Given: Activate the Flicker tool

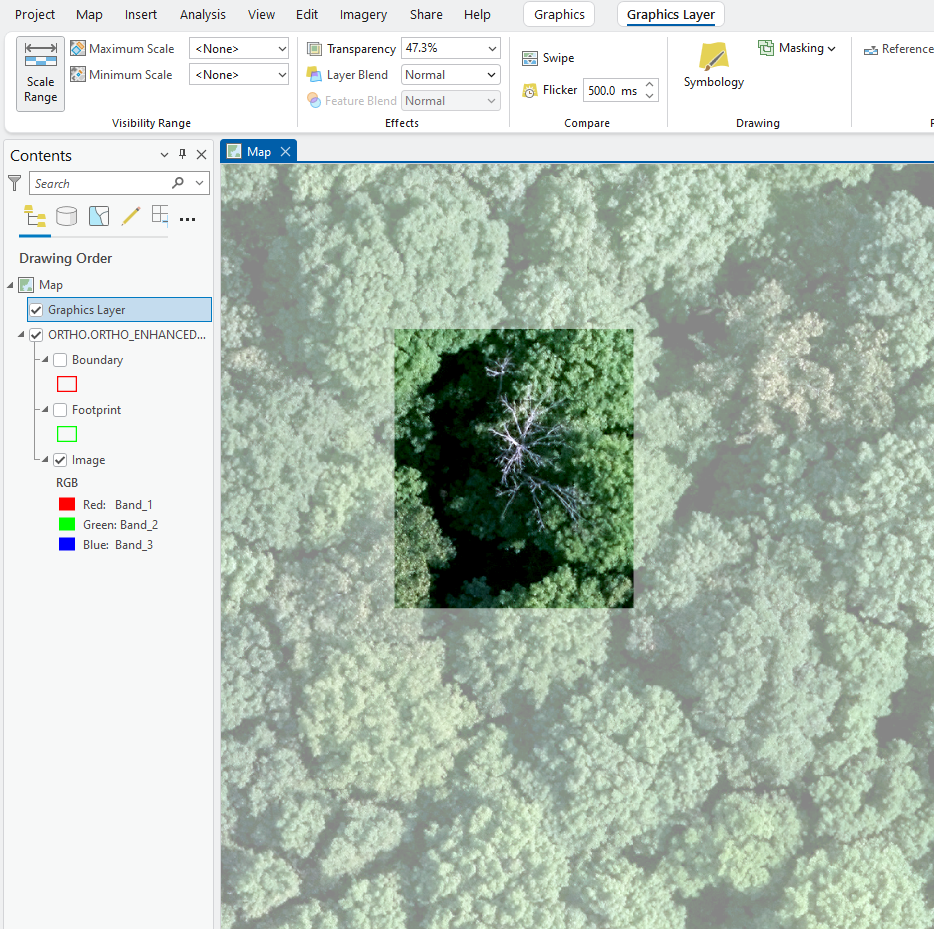Looking at the screenshot, I should point(550,90).
